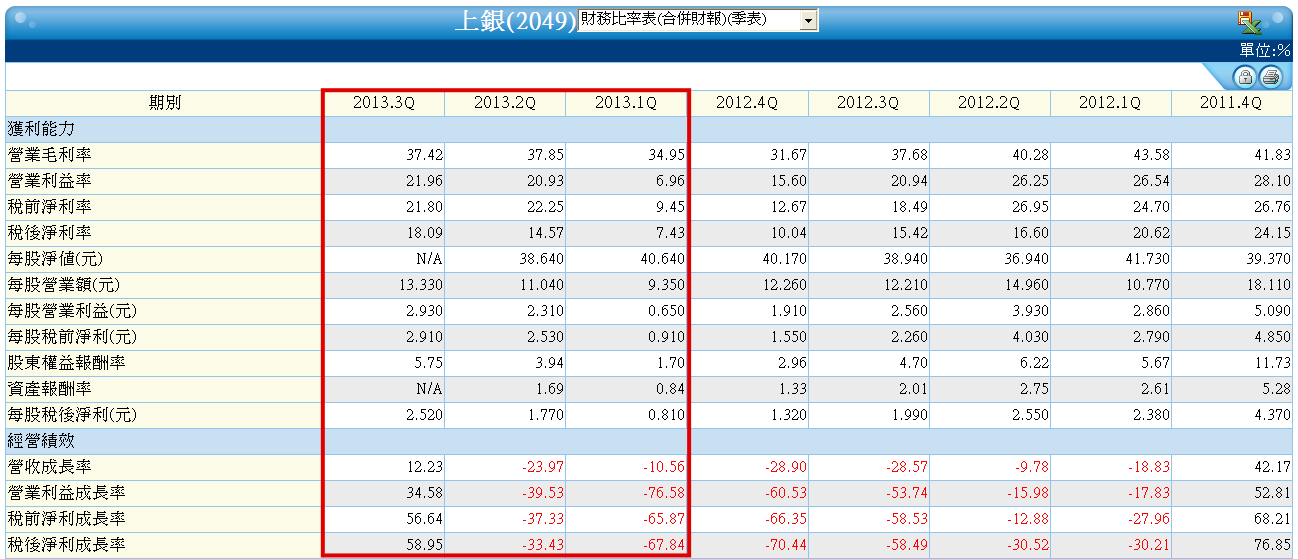
Task: Click the N/A cell in the 每股淨值(元) row
Action: click(x=429, y=259)
